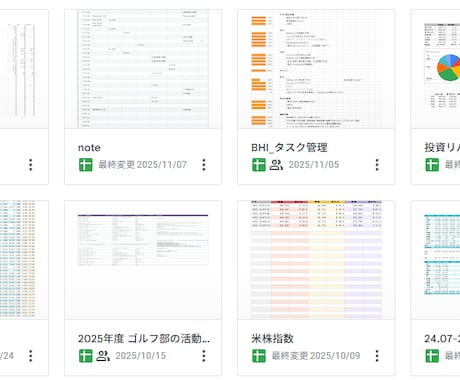Open the 24.07- spreadsheet thumbnail
This screenshot has width=460, height=380.
(x=436, y=260)
